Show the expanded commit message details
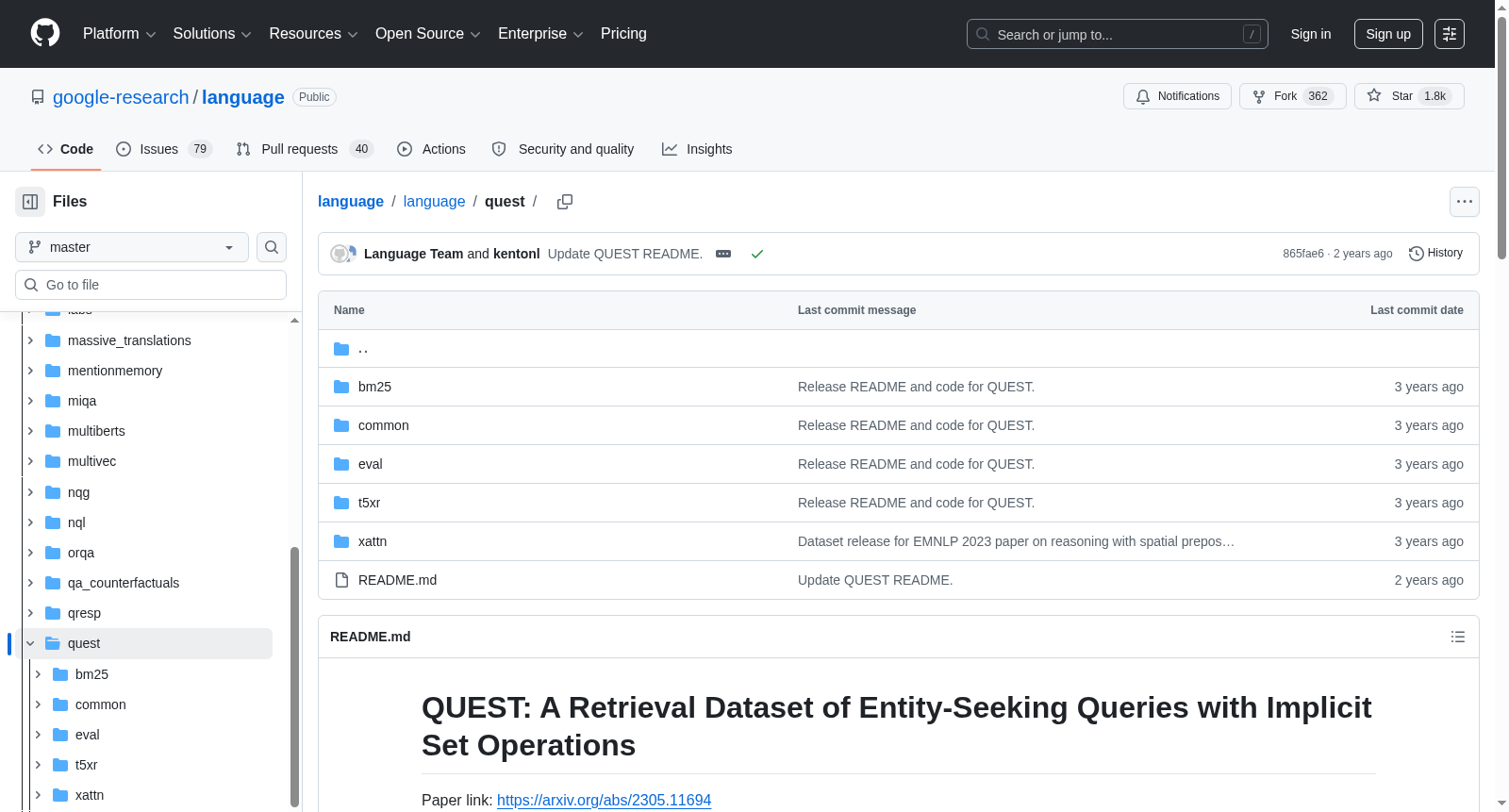The height and width of the screenshot is (812, 1509). click(x=723, y=254)
